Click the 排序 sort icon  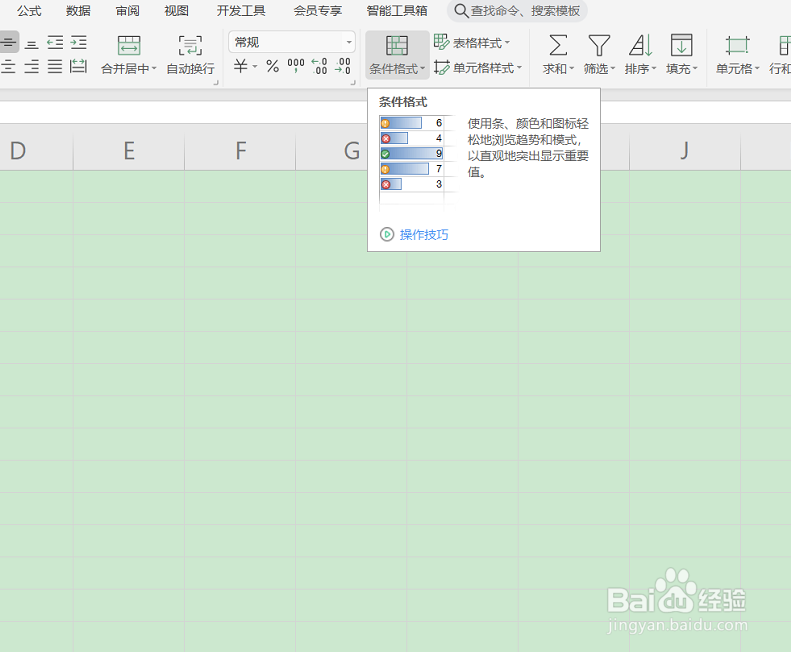tap(641, 45)
